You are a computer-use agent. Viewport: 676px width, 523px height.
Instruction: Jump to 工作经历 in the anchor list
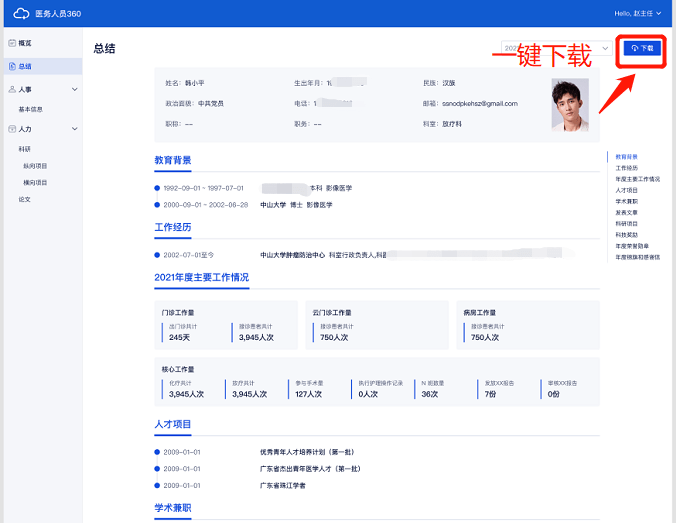point(626,168)
